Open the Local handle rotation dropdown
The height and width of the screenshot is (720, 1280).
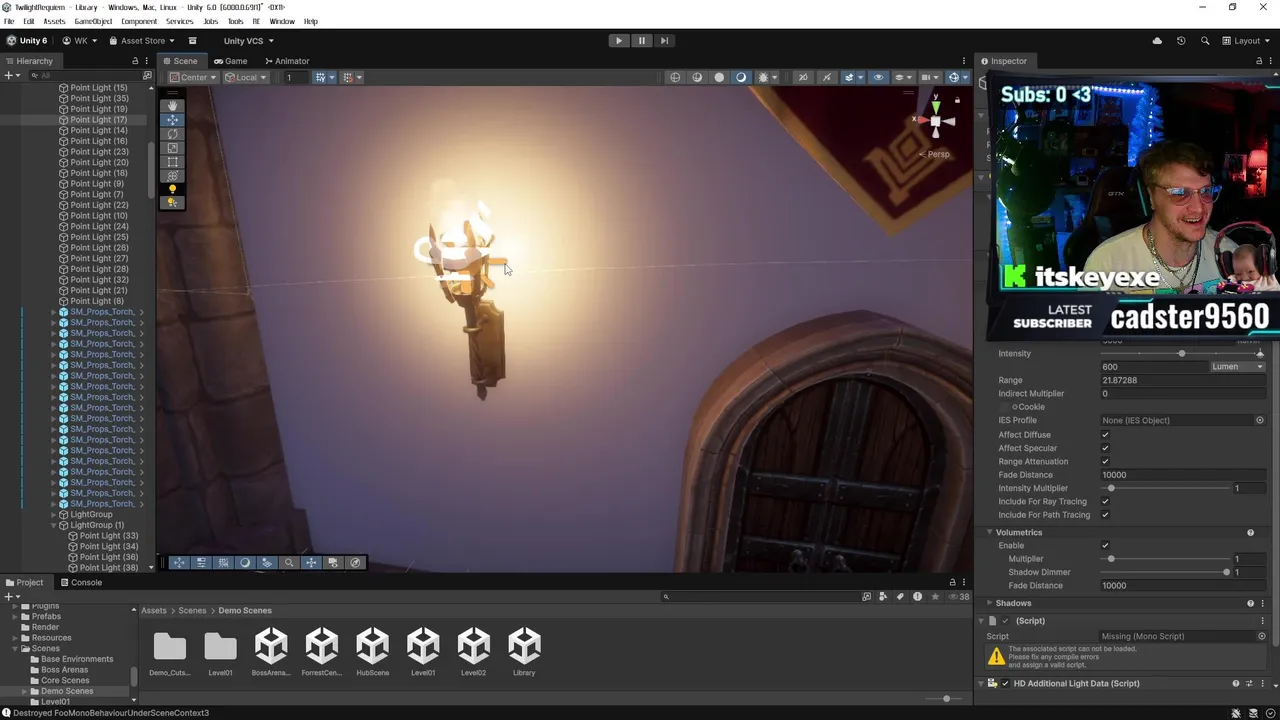[x=245, y=77]
